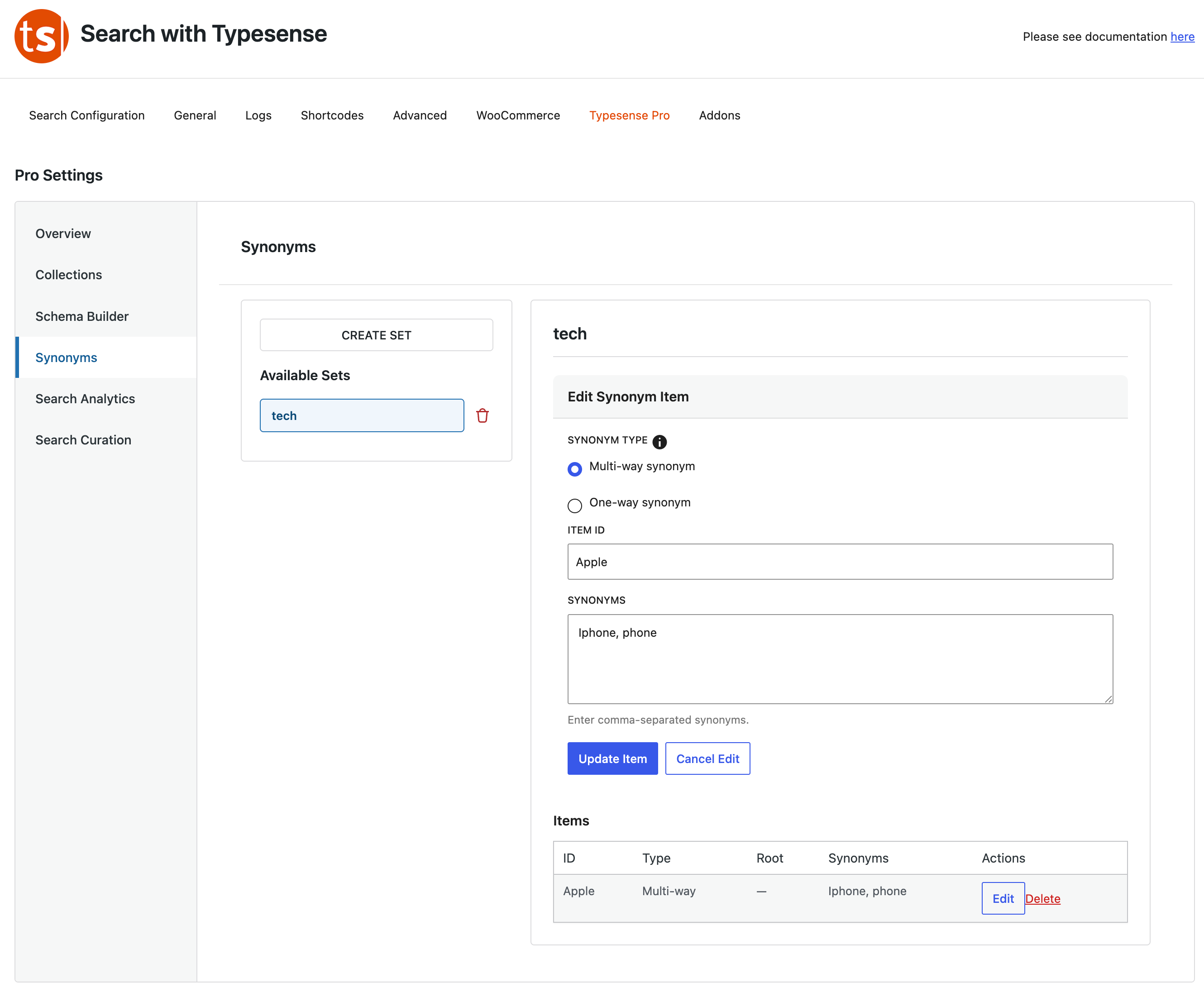
Task: Open the Addons tab
Action: click(719, 115)
